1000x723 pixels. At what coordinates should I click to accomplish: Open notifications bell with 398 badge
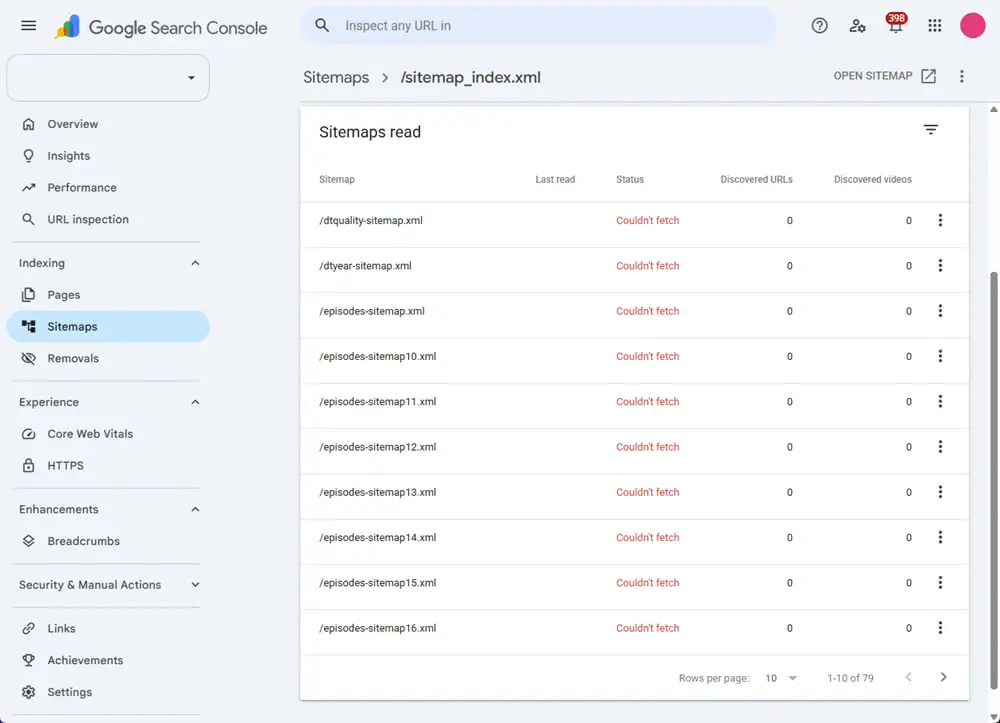pyautogui.click(x=895, y=24)
